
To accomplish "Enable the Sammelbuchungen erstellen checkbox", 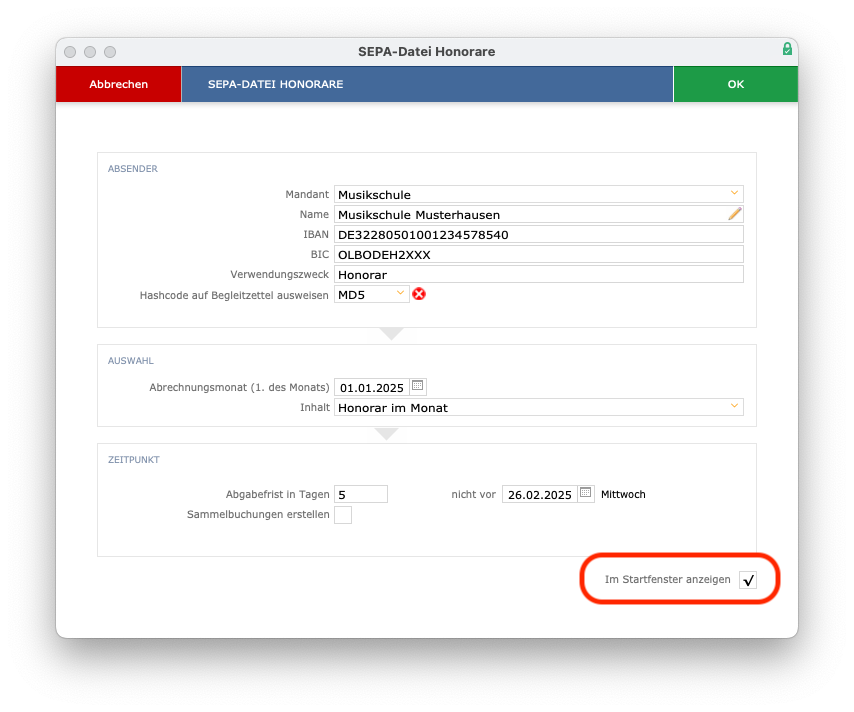I will point(343,515).
